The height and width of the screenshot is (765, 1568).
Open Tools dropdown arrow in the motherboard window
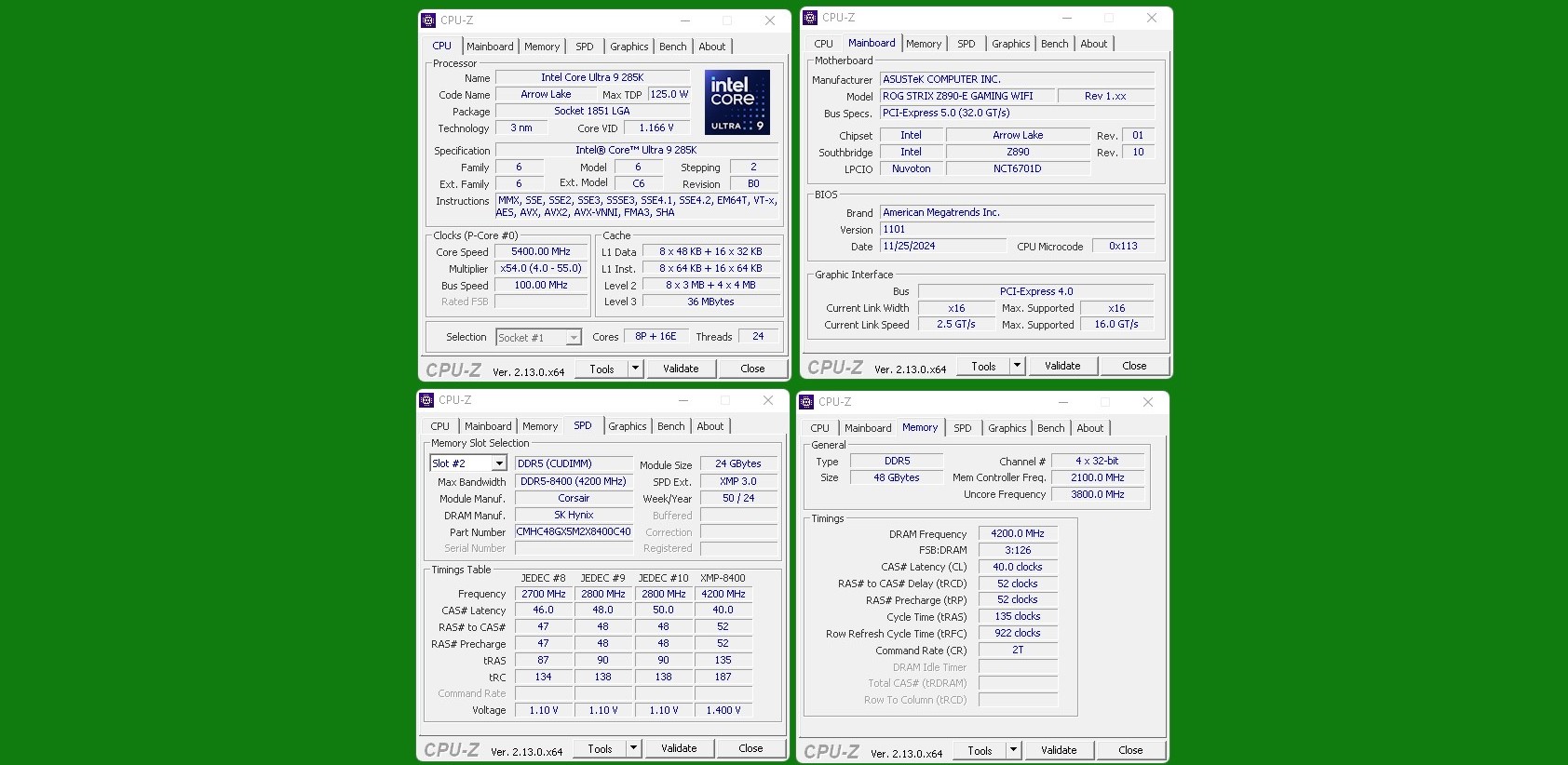(1017, 366)
